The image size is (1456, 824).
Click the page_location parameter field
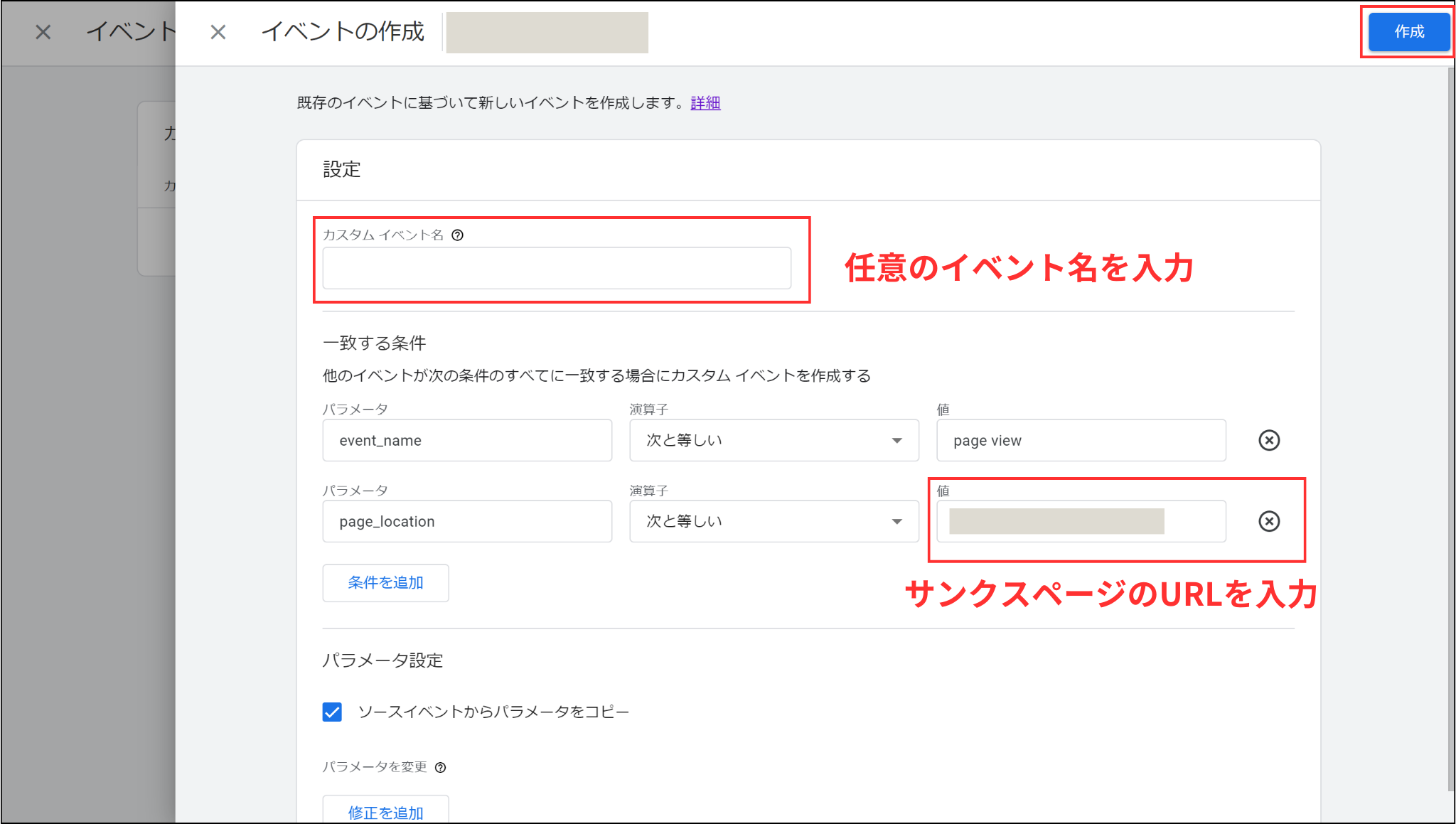click(x=467, y=521)
